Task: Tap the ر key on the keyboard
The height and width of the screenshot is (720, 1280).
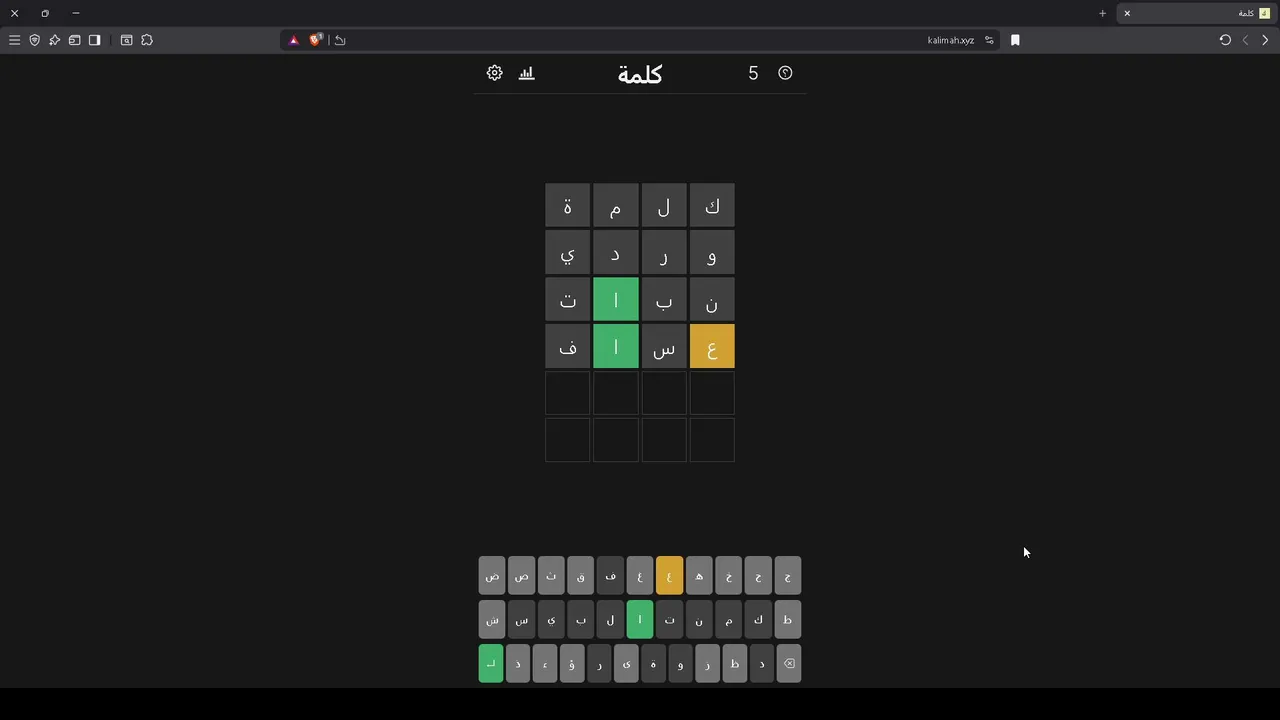Action: pyautogui.click(x=599, y=663)
